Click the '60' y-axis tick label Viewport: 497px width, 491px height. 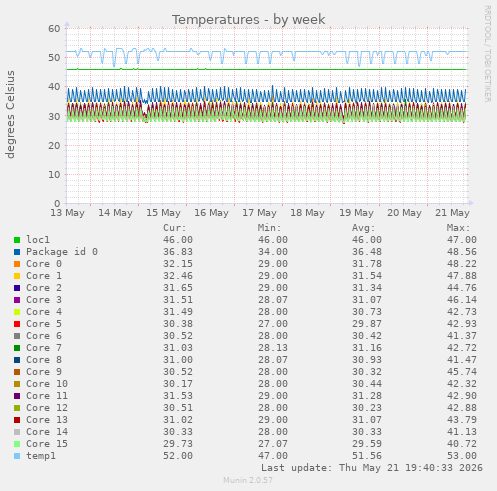point(54,29)
